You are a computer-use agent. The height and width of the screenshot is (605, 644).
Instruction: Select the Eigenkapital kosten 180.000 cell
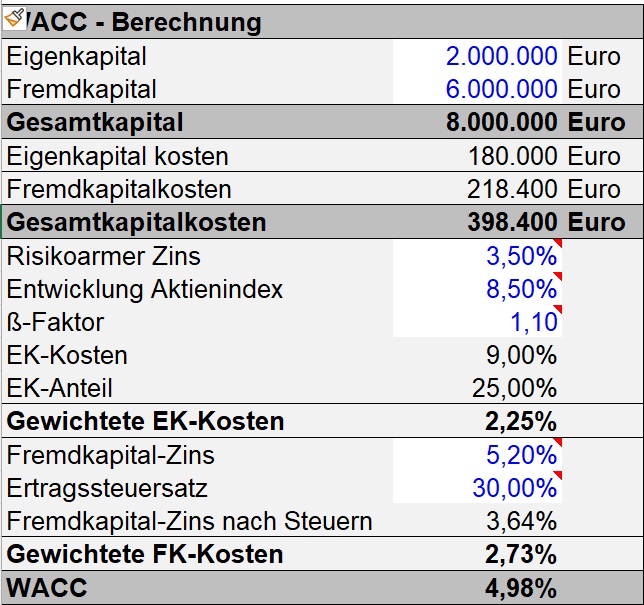(477, 156)
